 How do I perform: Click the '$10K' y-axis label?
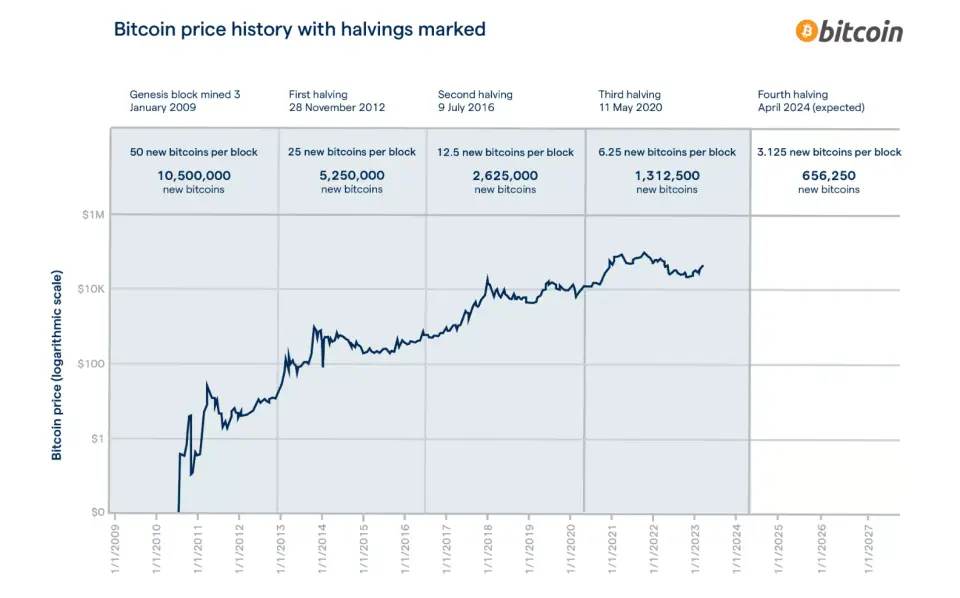coord(88,289)
